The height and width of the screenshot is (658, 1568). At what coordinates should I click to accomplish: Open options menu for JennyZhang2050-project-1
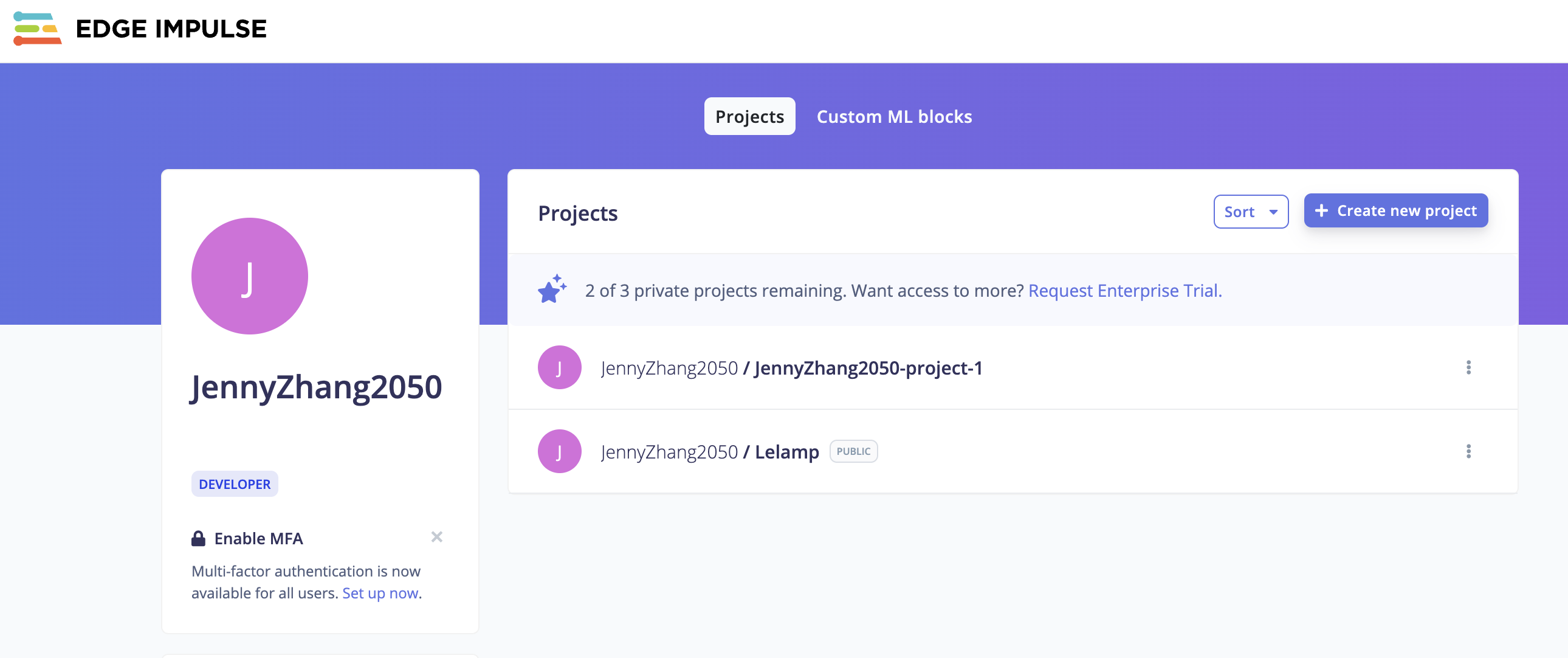coord(1468,367)
